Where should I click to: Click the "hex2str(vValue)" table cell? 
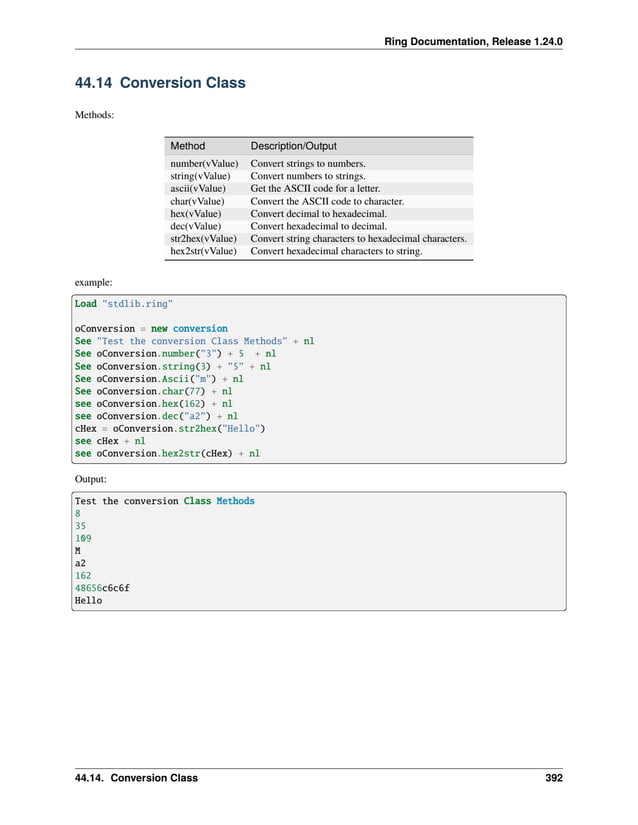pyautogui.click(x=204, y=251)
